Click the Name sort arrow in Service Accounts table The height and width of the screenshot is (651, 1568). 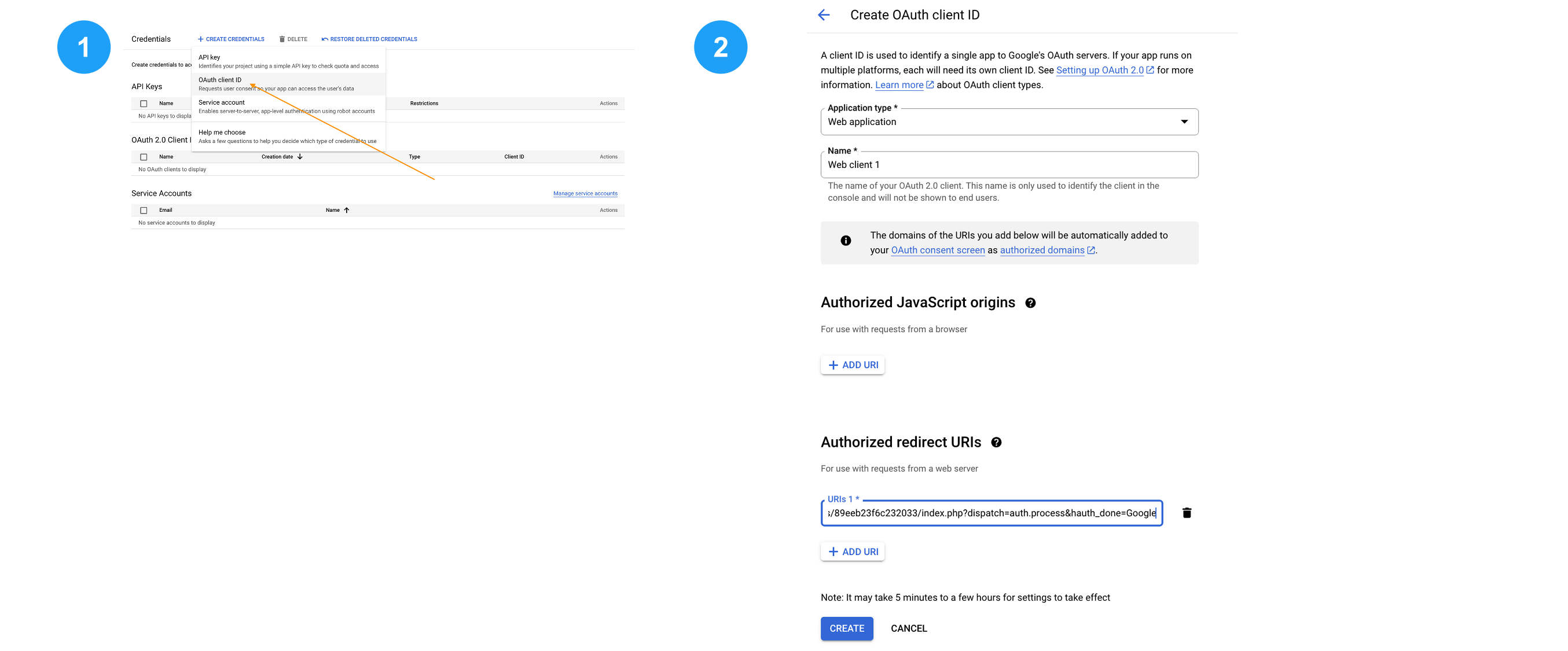346,211
